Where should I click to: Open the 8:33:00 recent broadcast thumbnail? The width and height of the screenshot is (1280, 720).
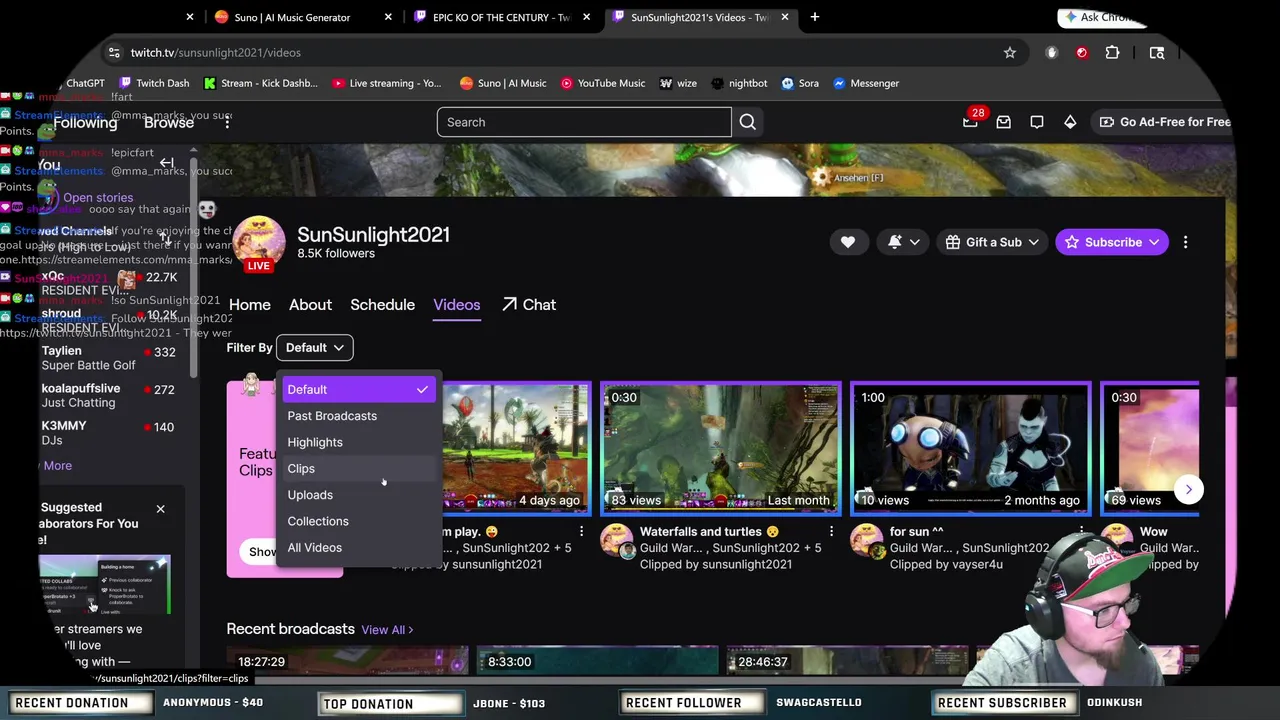(597, 660)
